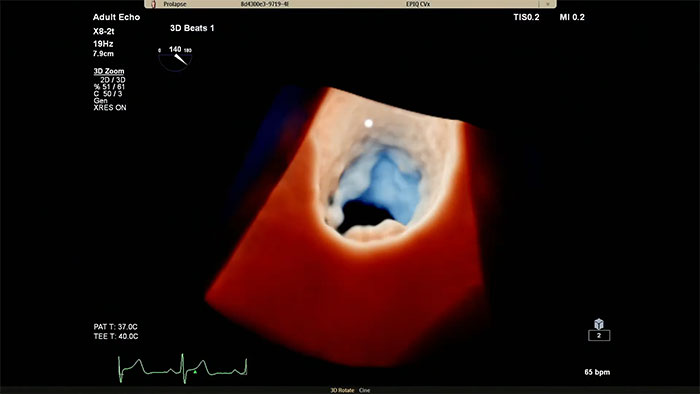
Task: Click the '65 bpm' heart rate value
Action: pos(597,372)
